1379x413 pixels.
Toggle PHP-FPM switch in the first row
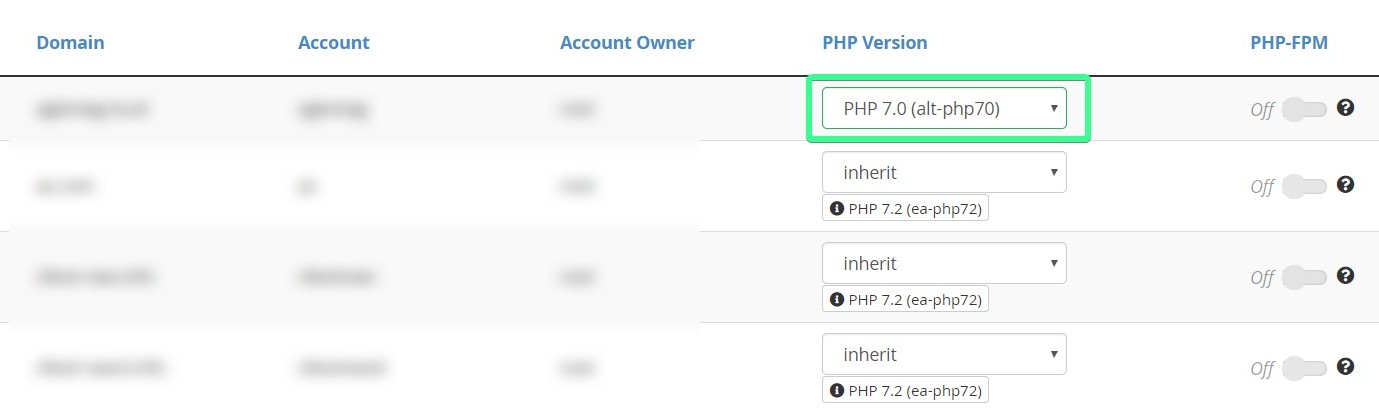1304,108
